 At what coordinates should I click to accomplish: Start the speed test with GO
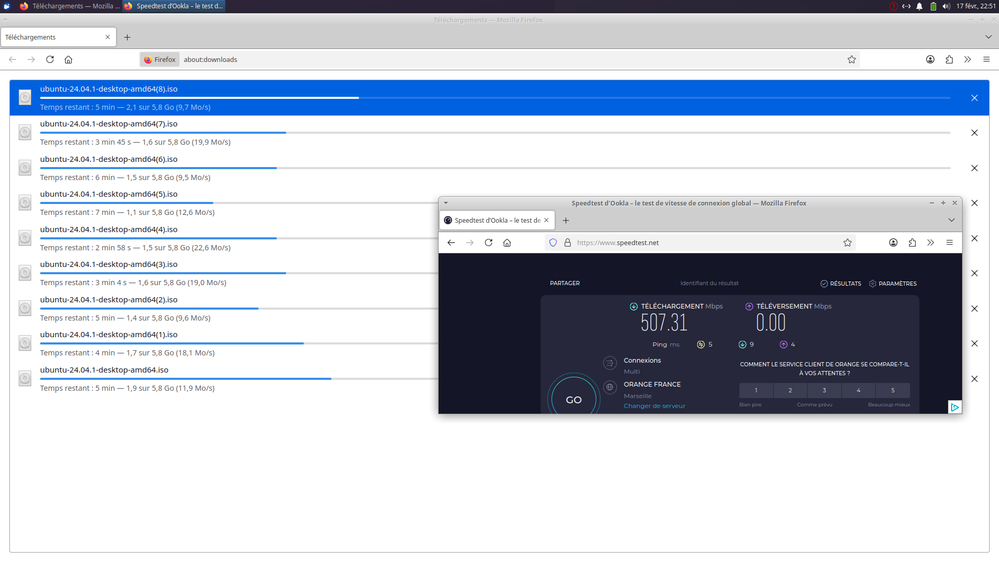pos(573,400)
